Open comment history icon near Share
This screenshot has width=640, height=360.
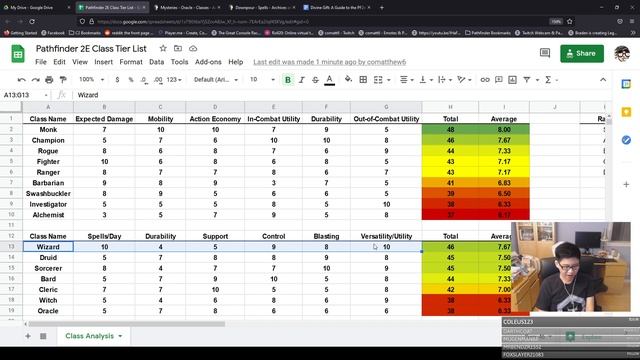(545, 53)
